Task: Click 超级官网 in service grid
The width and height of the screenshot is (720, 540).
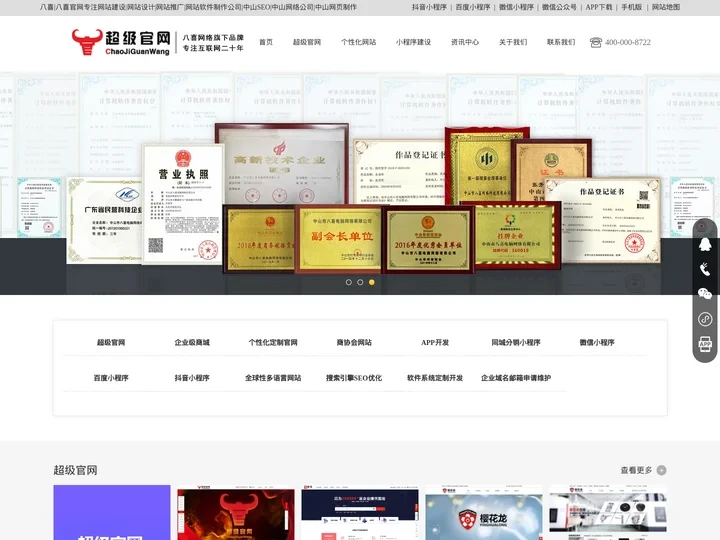Action: [111, 342]
